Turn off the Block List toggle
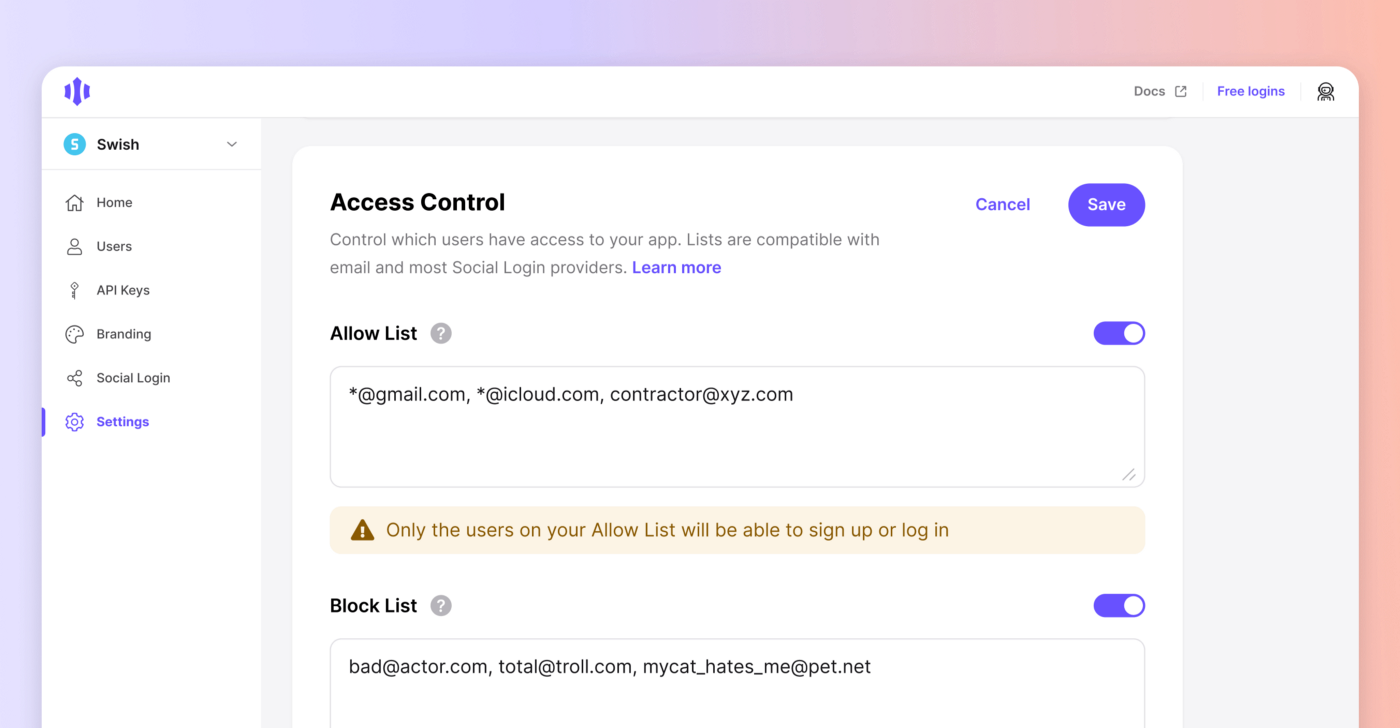 (x=1119, y=605)
